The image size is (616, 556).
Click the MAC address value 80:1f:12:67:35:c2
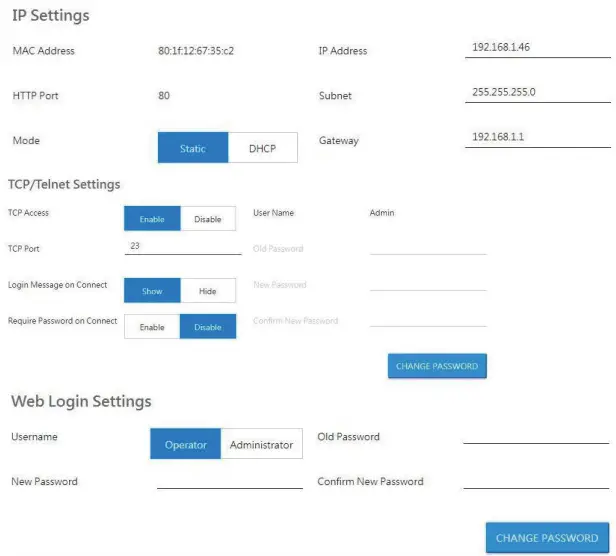coord(196,51)
